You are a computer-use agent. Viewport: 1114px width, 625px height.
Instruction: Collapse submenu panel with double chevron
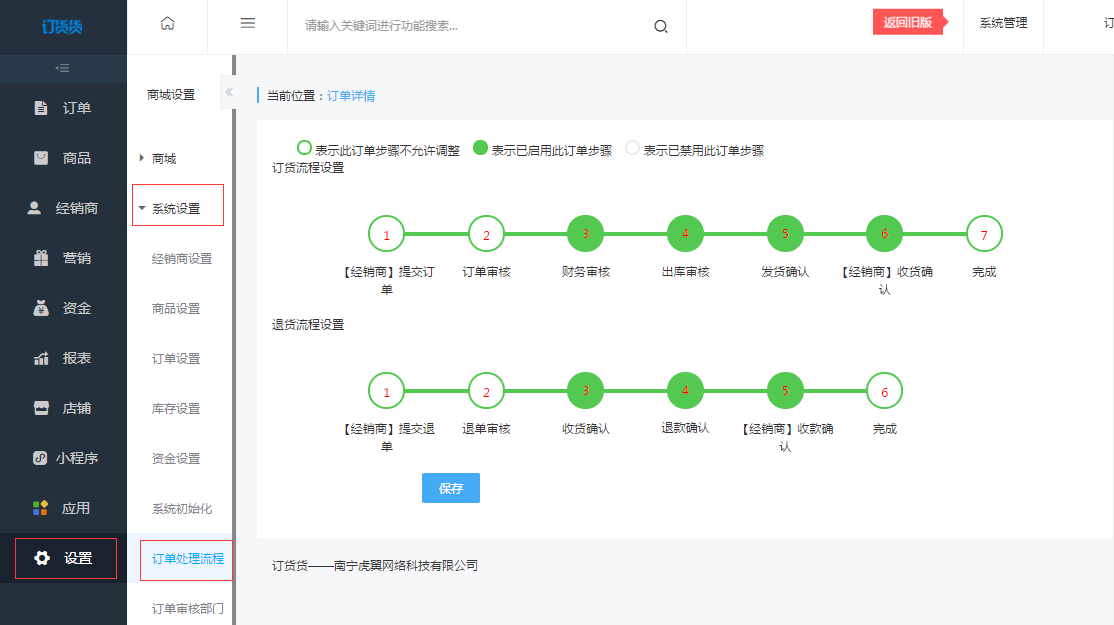[229, 92]
